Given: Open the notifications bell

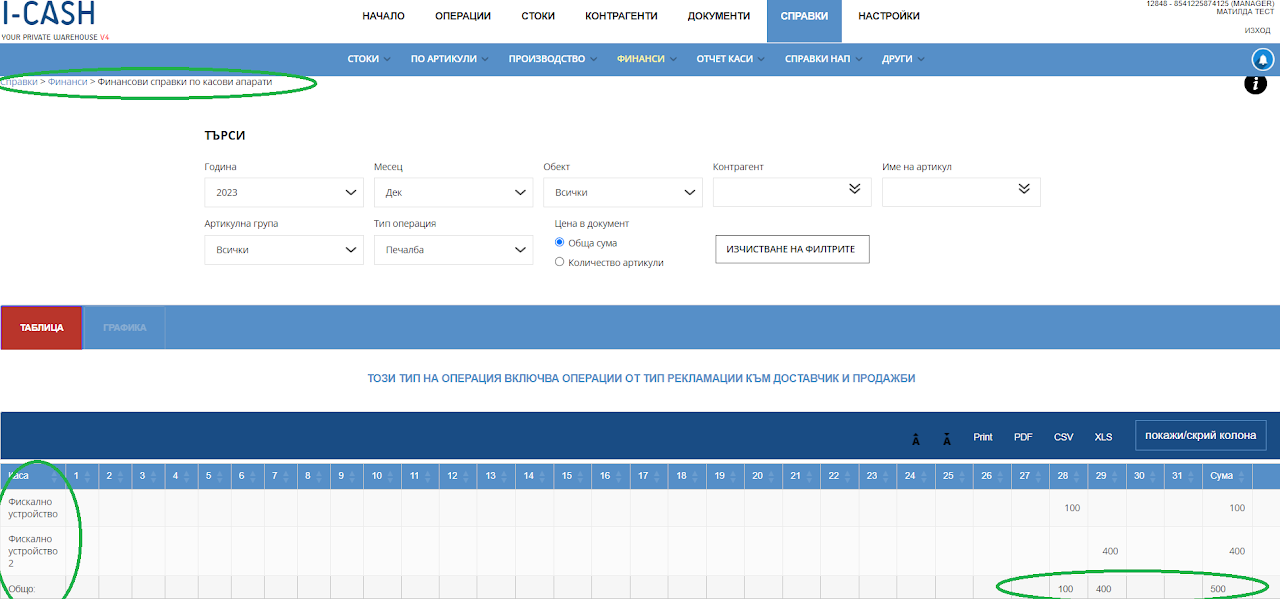Looking at the screenshot, I should pyautogui.click(x=1262, y=59).
